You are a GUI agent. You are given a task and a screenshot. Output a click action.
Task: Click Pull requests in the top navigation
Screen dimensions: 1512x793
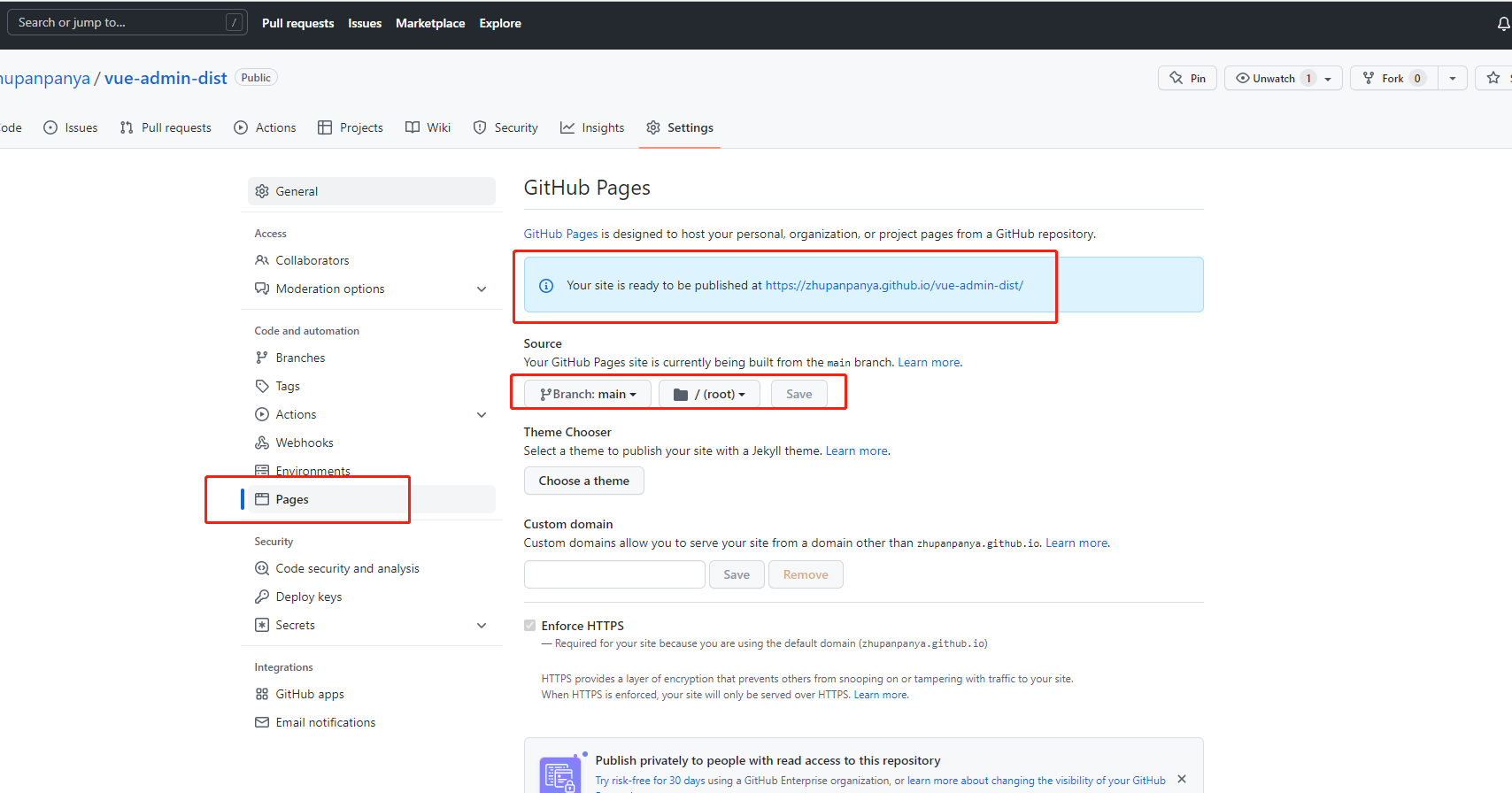tap(298, 24)
